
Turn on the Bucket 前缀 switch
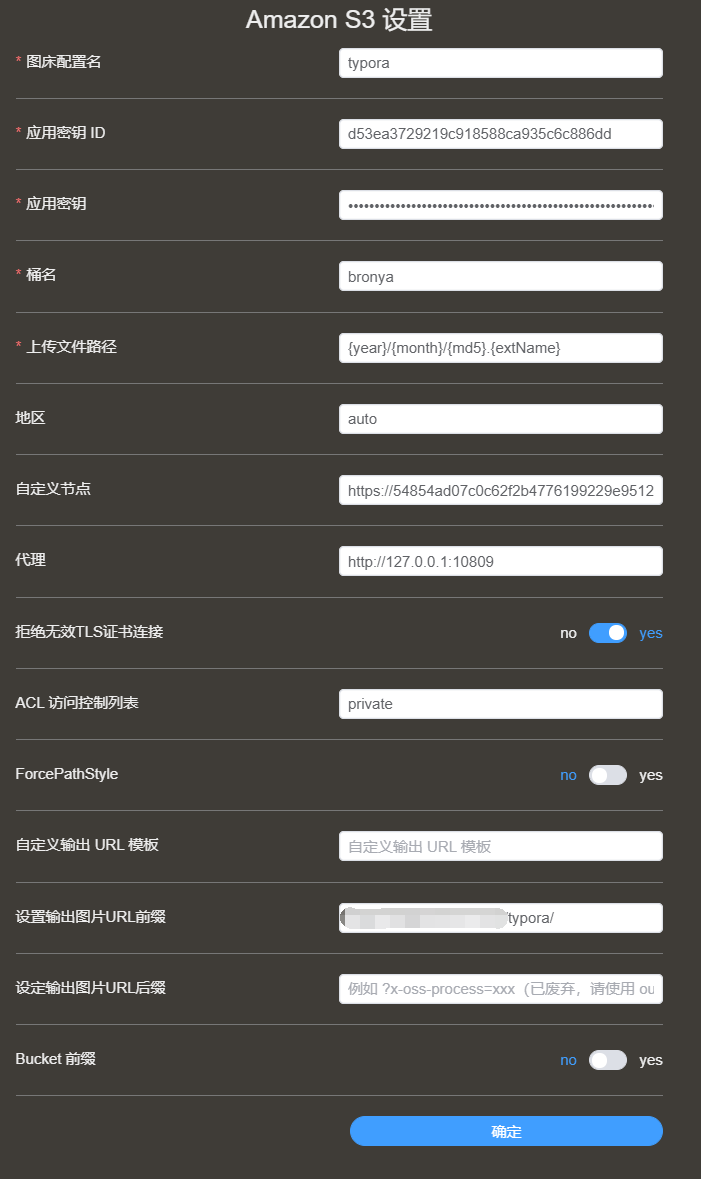point(608,1060)
